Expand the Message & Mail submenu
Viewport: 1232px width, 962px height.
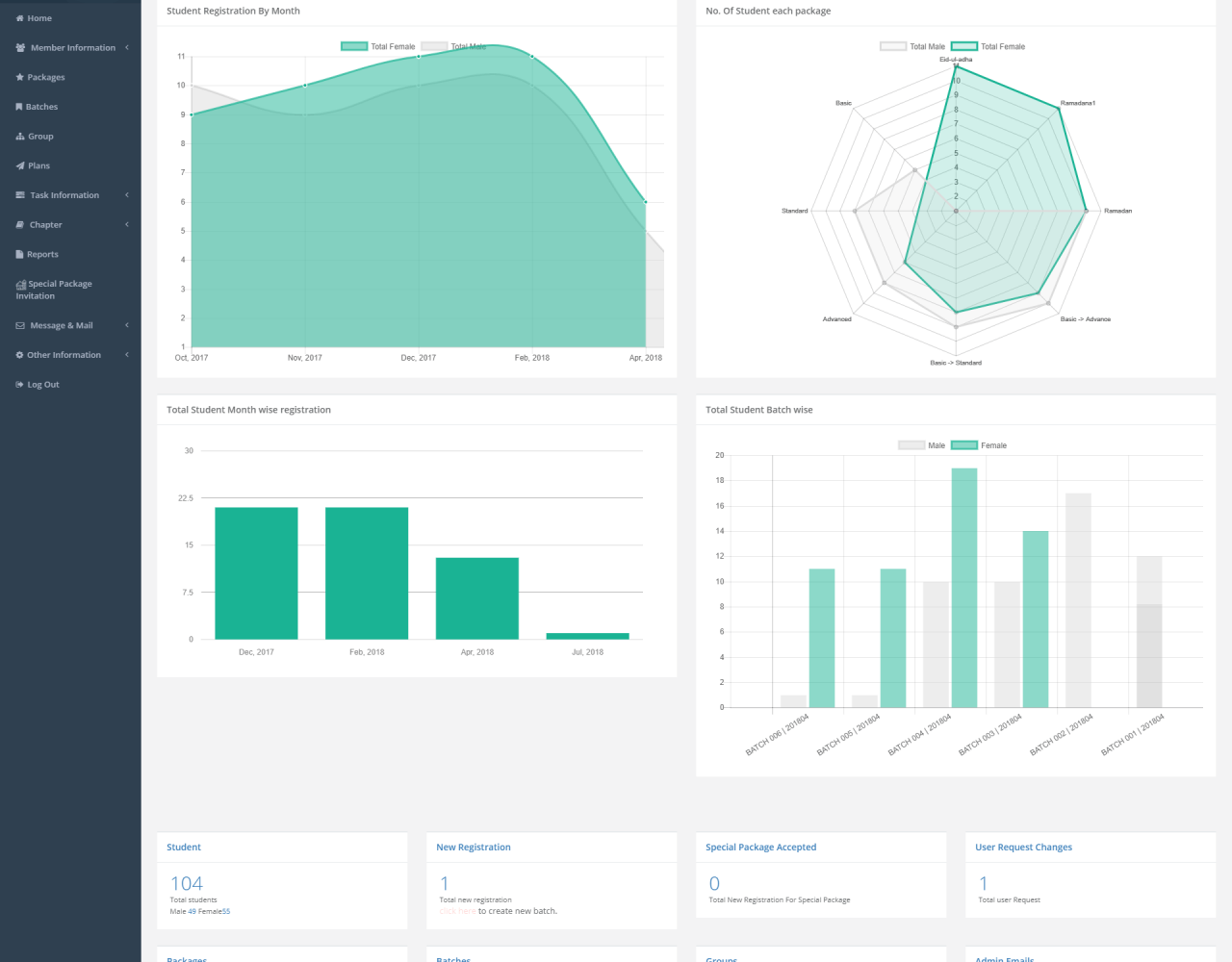point(126,325)
